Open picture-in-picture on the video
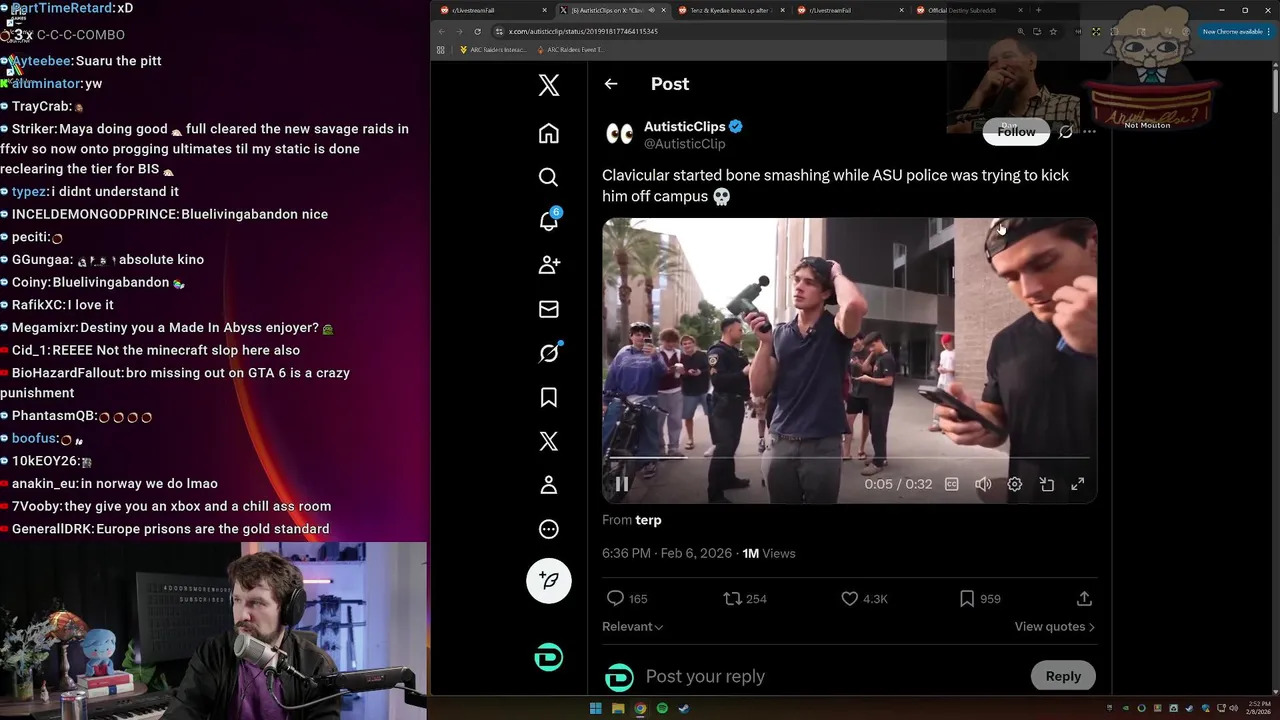Viewport: 1280px width, 720px height. [x=1047, y=484]
